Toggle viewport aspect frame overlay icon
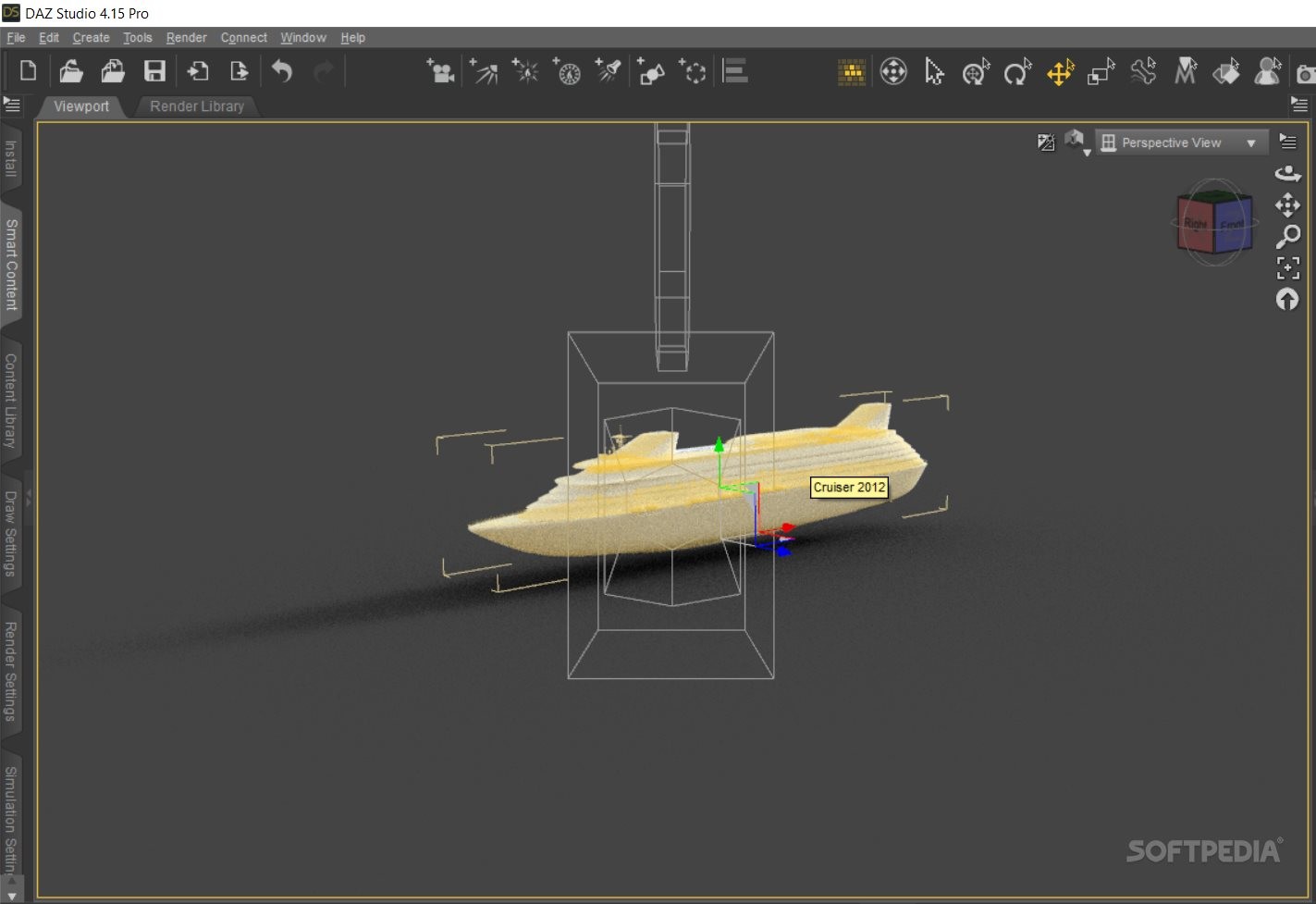Image resolution: width=1316 pixels, height=904 pixels. (x=1046, y=142)
